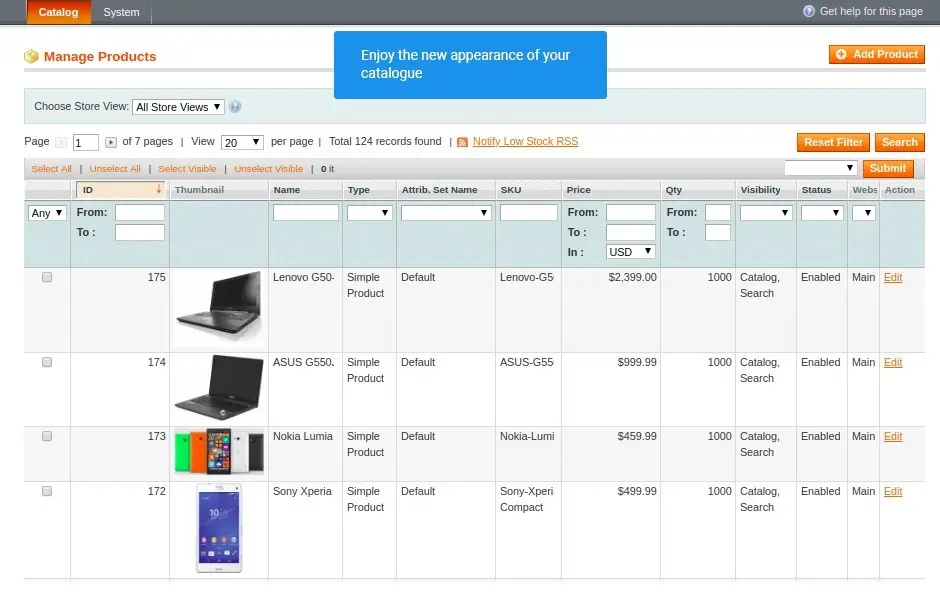Click the Lenovo G50 laptop thumbnail
This screenshot has width=940, height=602.
[x=219, y=308]
